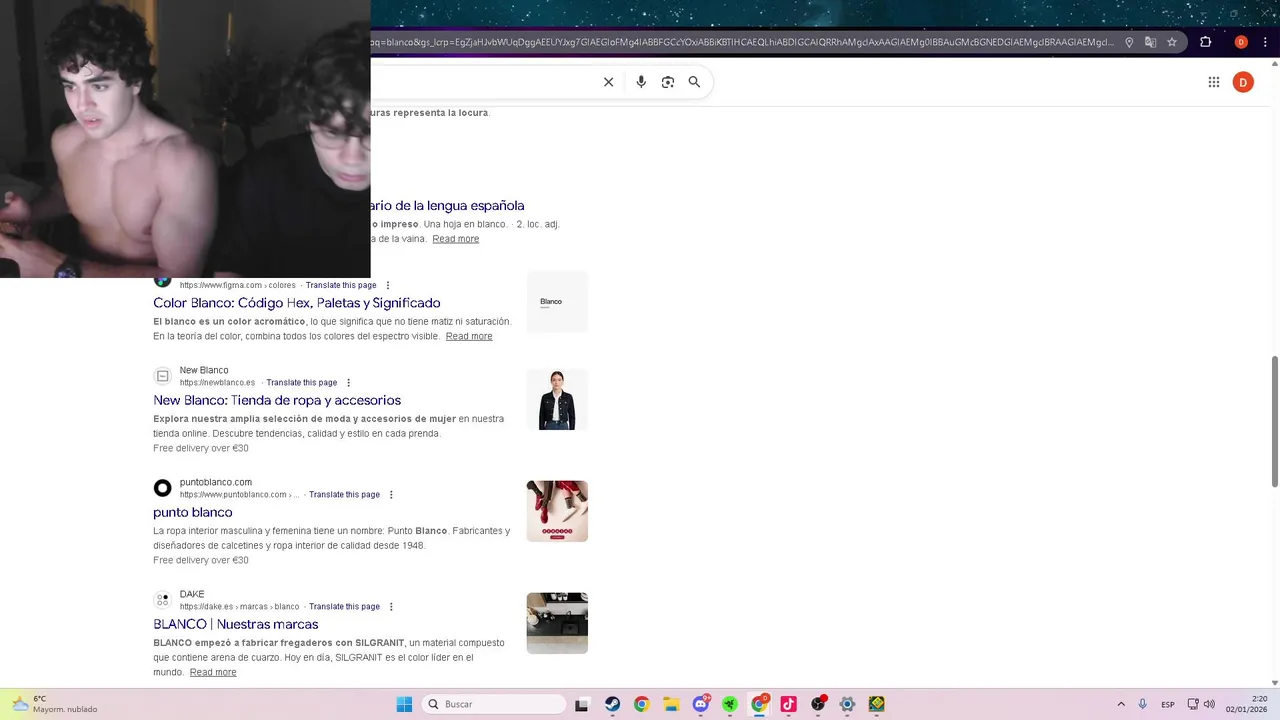
Task: Click the network tray icon
Action: point(1192,704)
